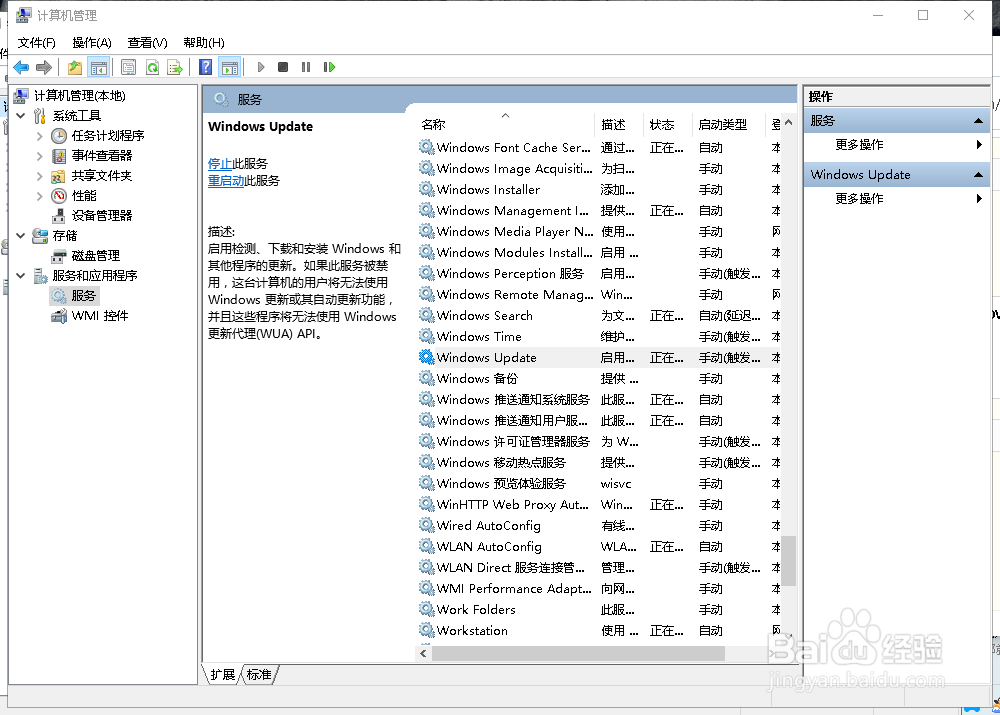This screenshot has height=715, width=1000.
Task: Collapse the 服务和应用程序 tree node
Action: 21,276
